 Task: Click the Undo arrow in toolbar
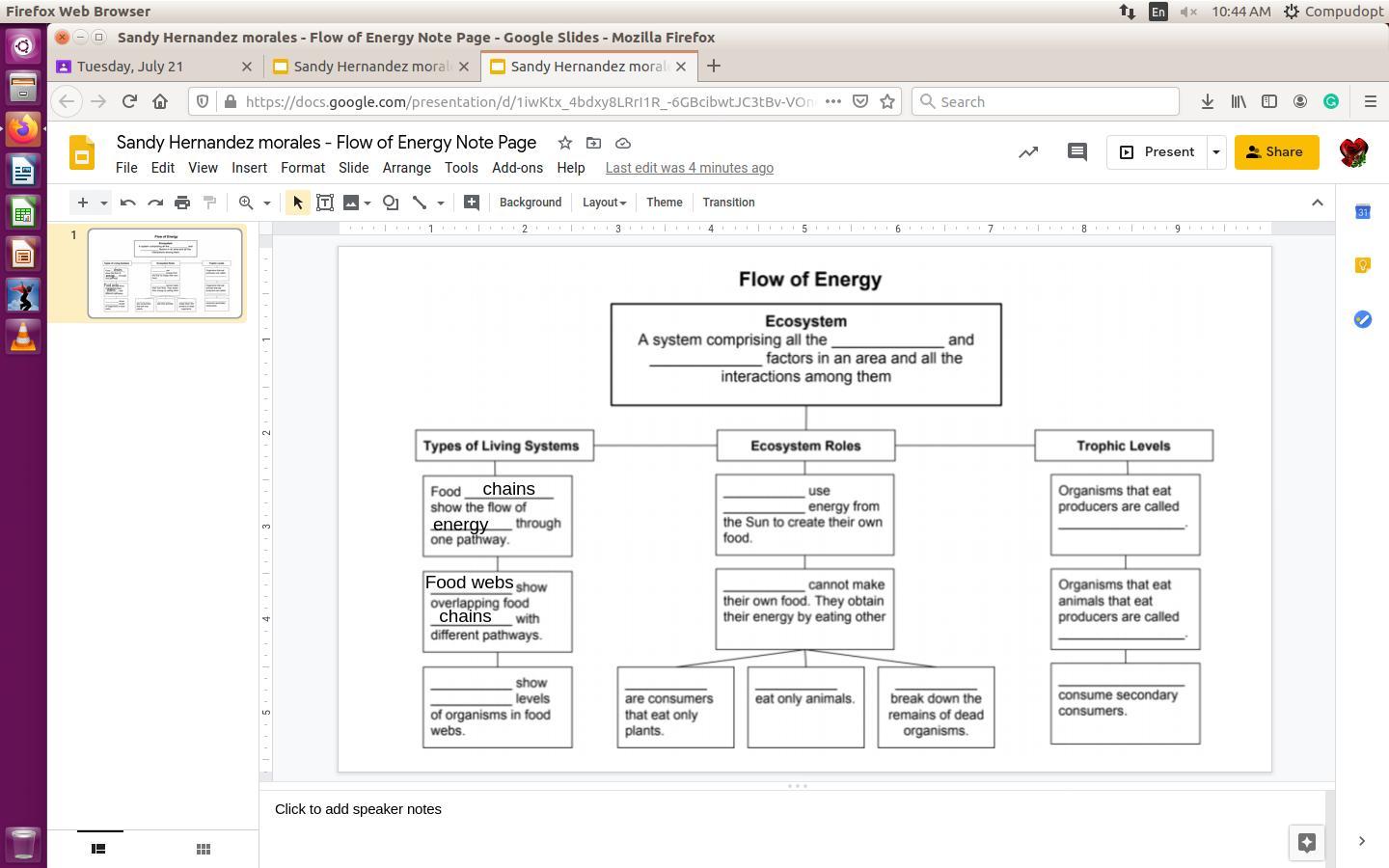(x=127, y=203)
